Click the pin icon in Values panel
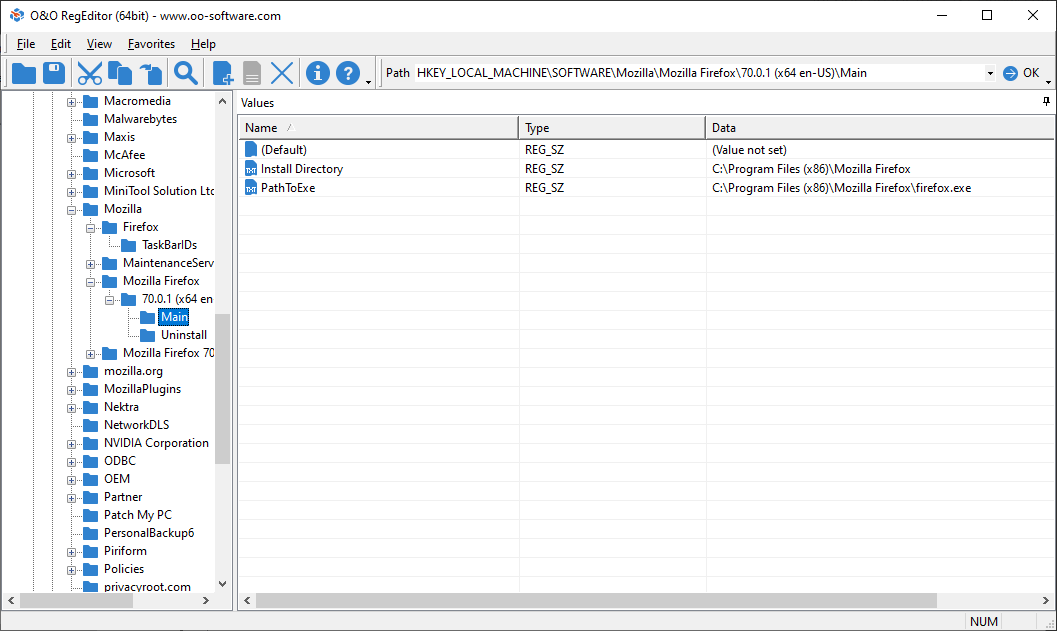This screenshot has width=1057, height=631. [x=1046, y=102]
